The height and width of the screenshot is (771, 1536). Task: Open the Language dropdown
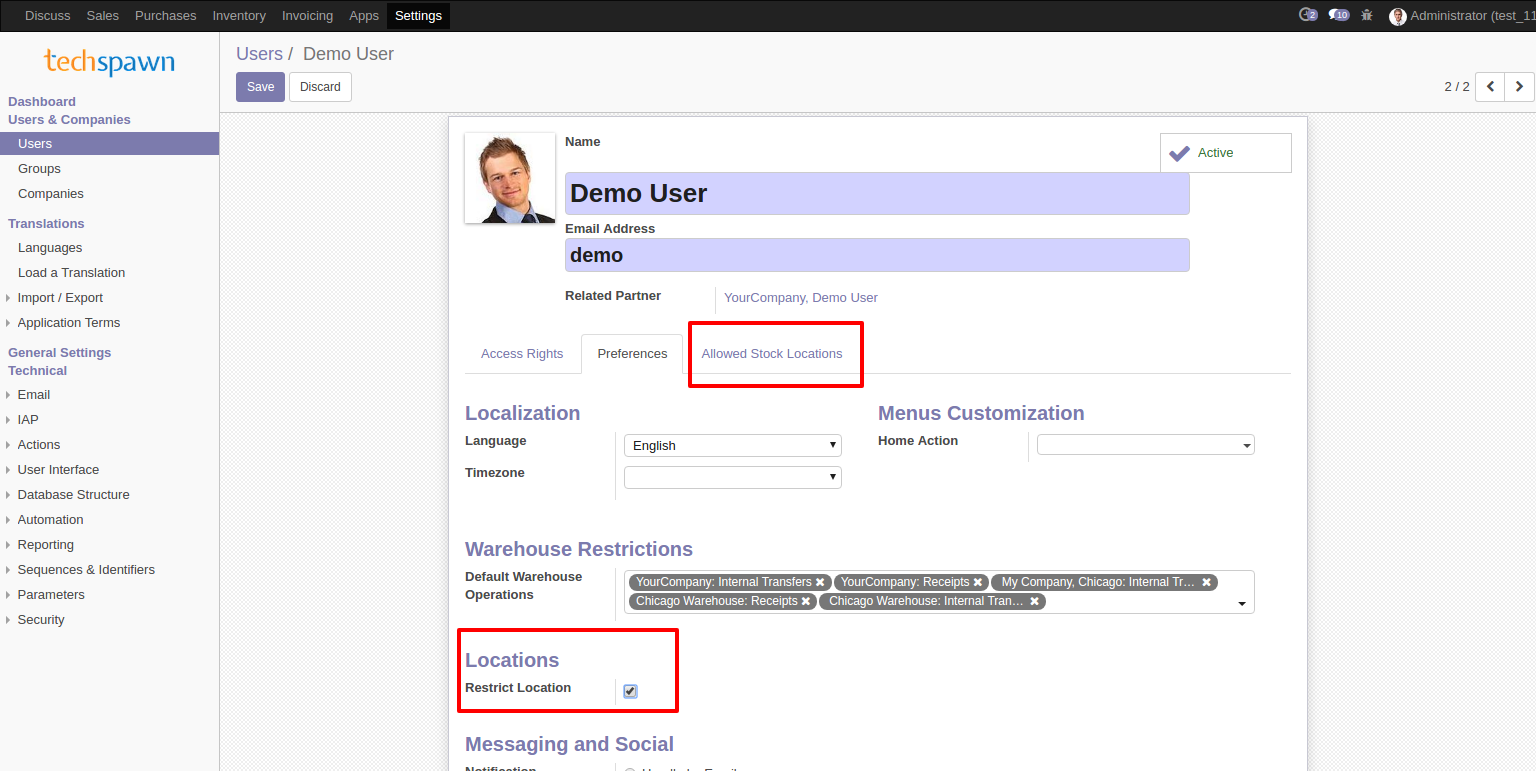(732, 446)
